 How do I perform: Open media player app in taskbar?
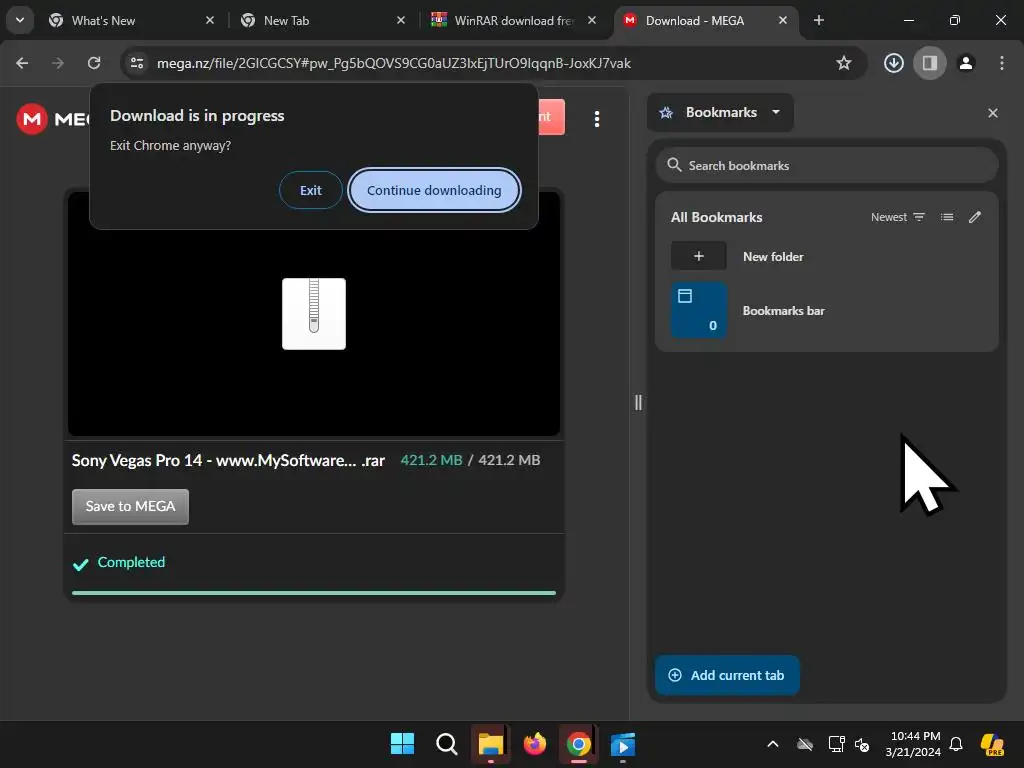coord(623,743)
